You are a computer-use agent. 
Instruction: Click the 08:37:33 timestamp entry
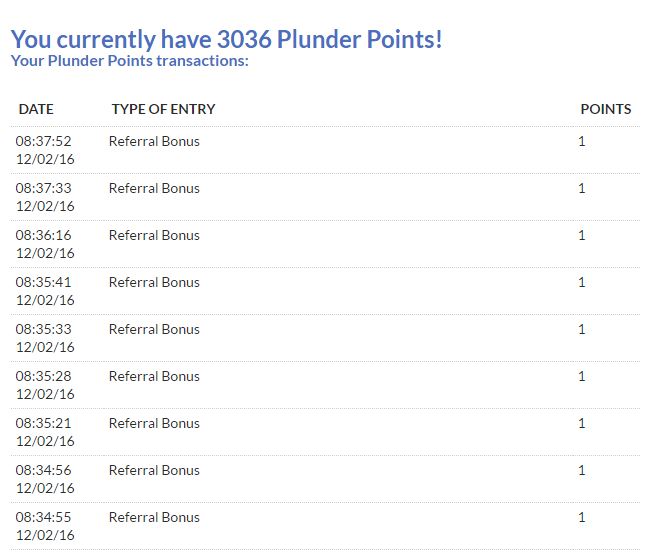click(44, 189)
